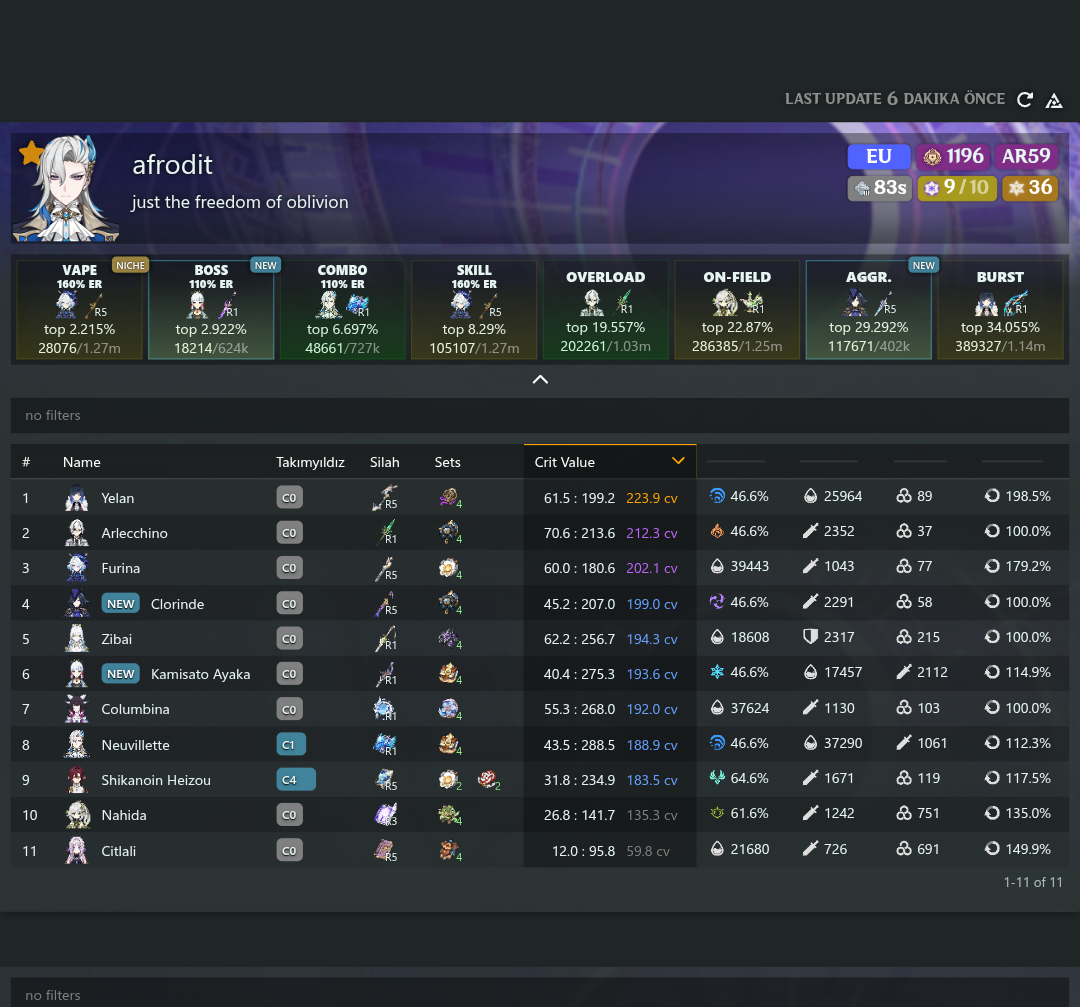Click Arlecchino's 212.3 cv value
The image size is (1080, 1007).
coord(652,533)
